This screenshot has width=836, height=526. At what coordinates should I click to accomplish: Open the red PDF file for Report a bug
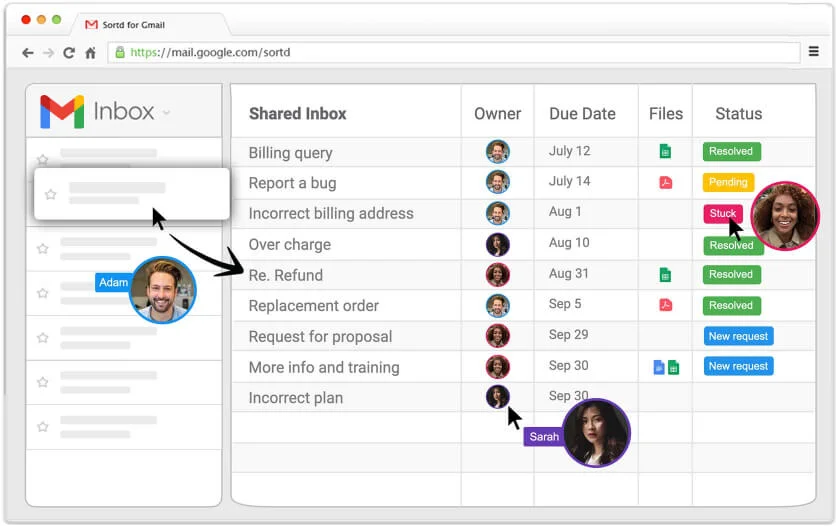pos(665,182)
